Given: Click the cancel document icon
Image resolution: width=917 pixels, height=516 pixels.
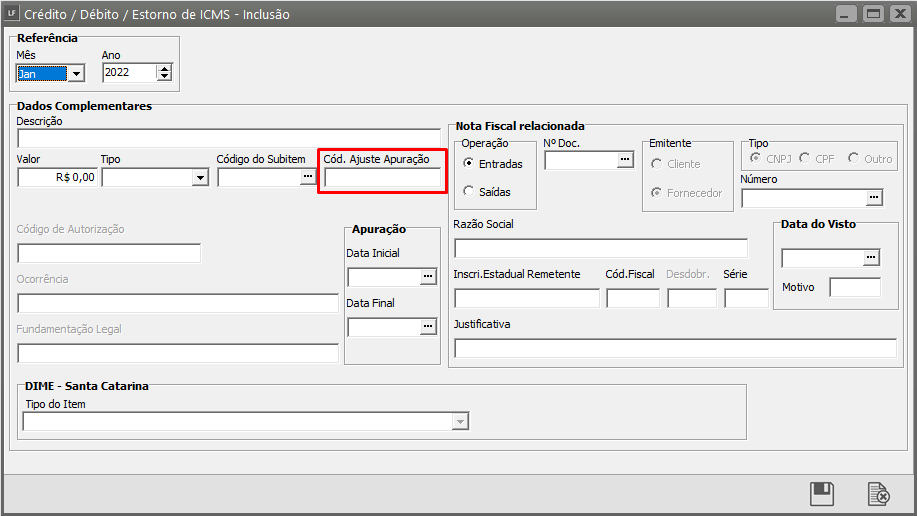Looking at the screenshot, I should click(x=878, y=493).
